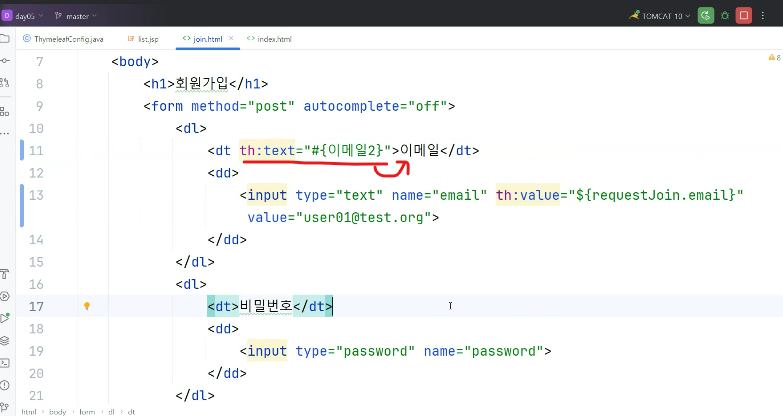Open the toolbar vertical dots menu
Screen dimensions: 783x416
[x=763, y=15]
